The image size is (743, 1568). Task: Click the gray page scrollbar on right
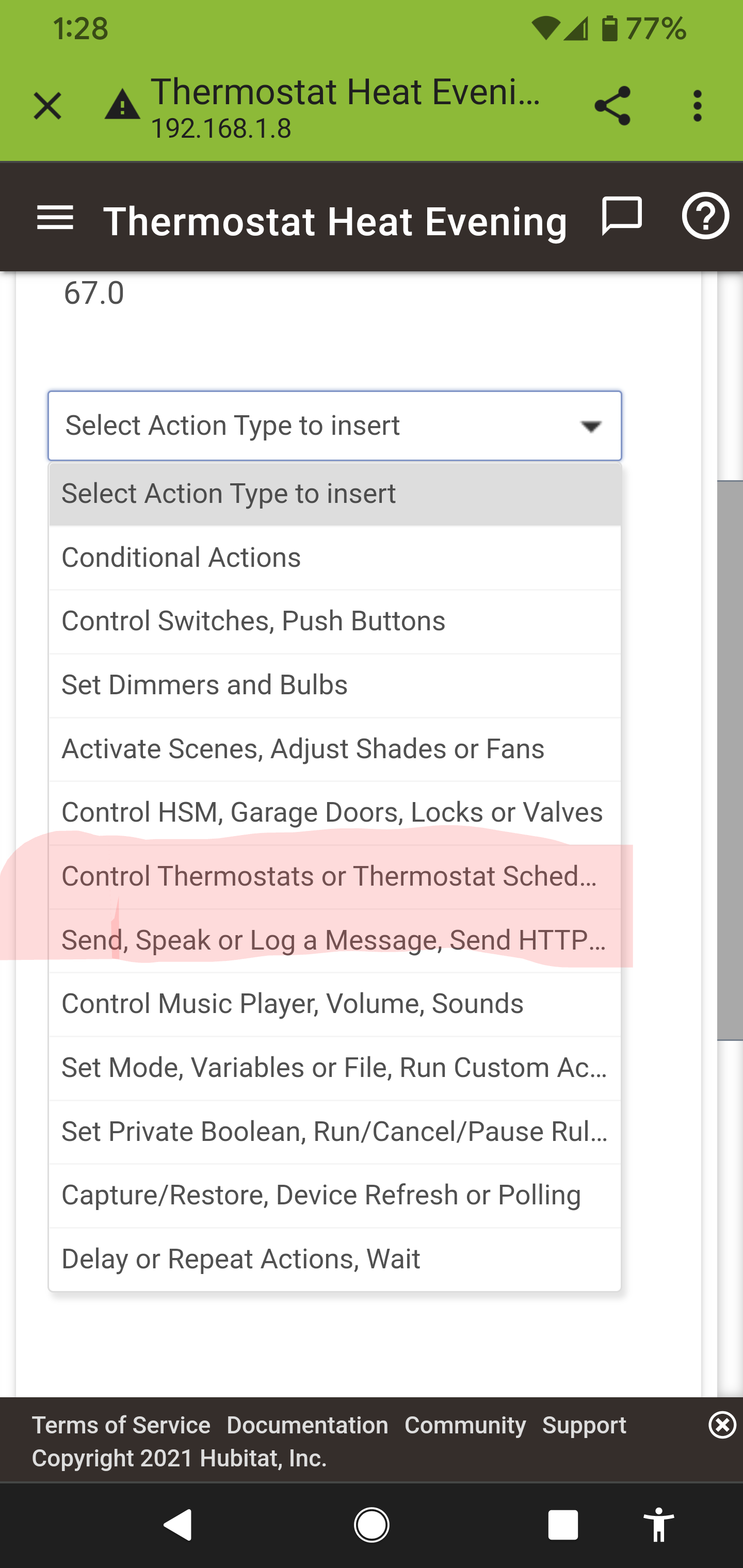(x=730, y=760)
